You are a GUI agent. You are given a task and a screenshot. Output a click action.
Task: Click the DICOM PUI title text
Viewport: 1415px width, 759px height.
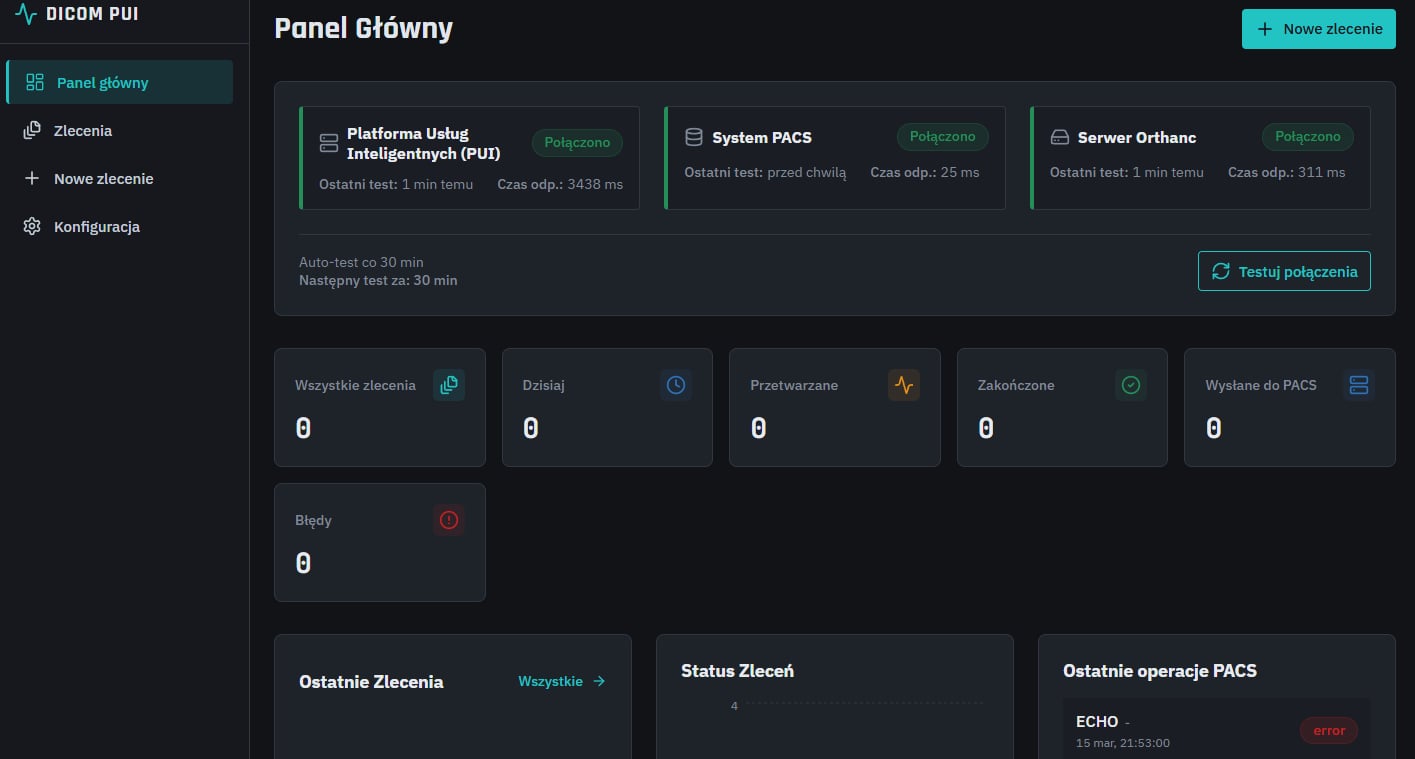tap(92, 14)
